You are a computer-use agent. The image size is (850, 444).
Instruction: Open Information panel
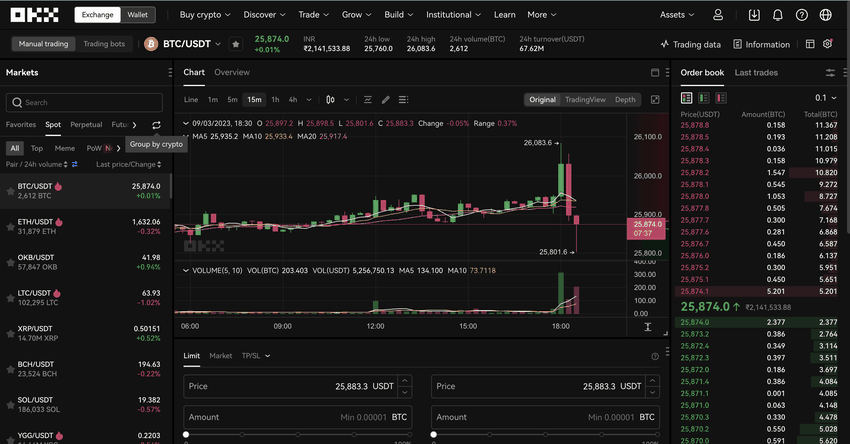(x=762, y=44)
